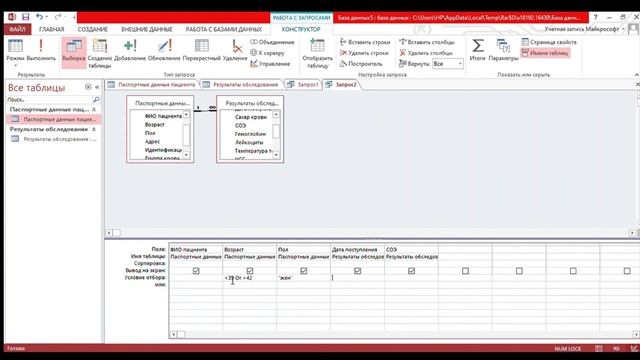Image resolution: width=640 pixels, height=360 pixels.
Task: Uncheck display for Пол column
Action: pyautogui.click(x=304, y=271)
